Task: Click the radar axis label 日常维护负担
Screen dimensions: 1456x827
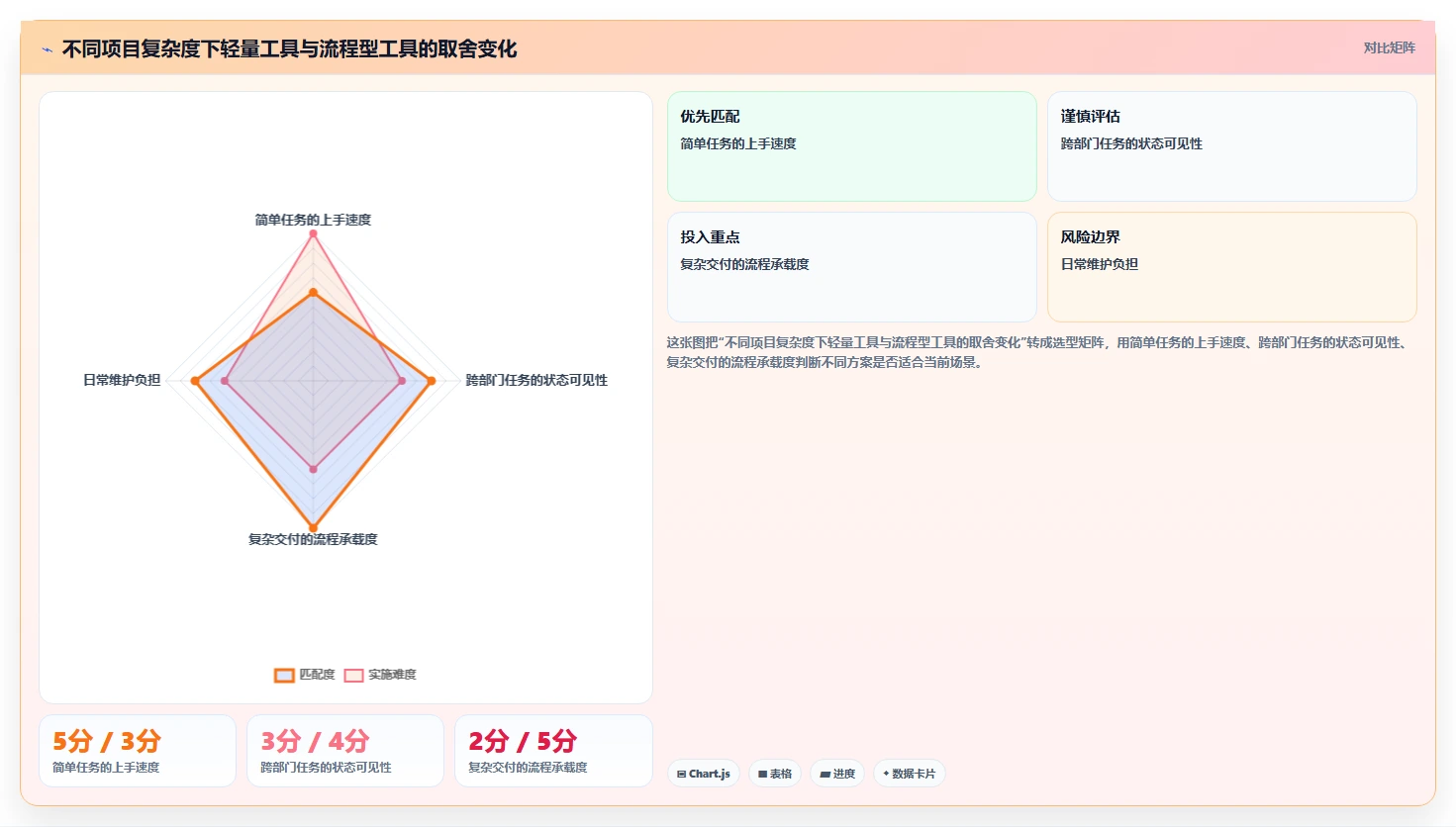Action: click(122, 380)
